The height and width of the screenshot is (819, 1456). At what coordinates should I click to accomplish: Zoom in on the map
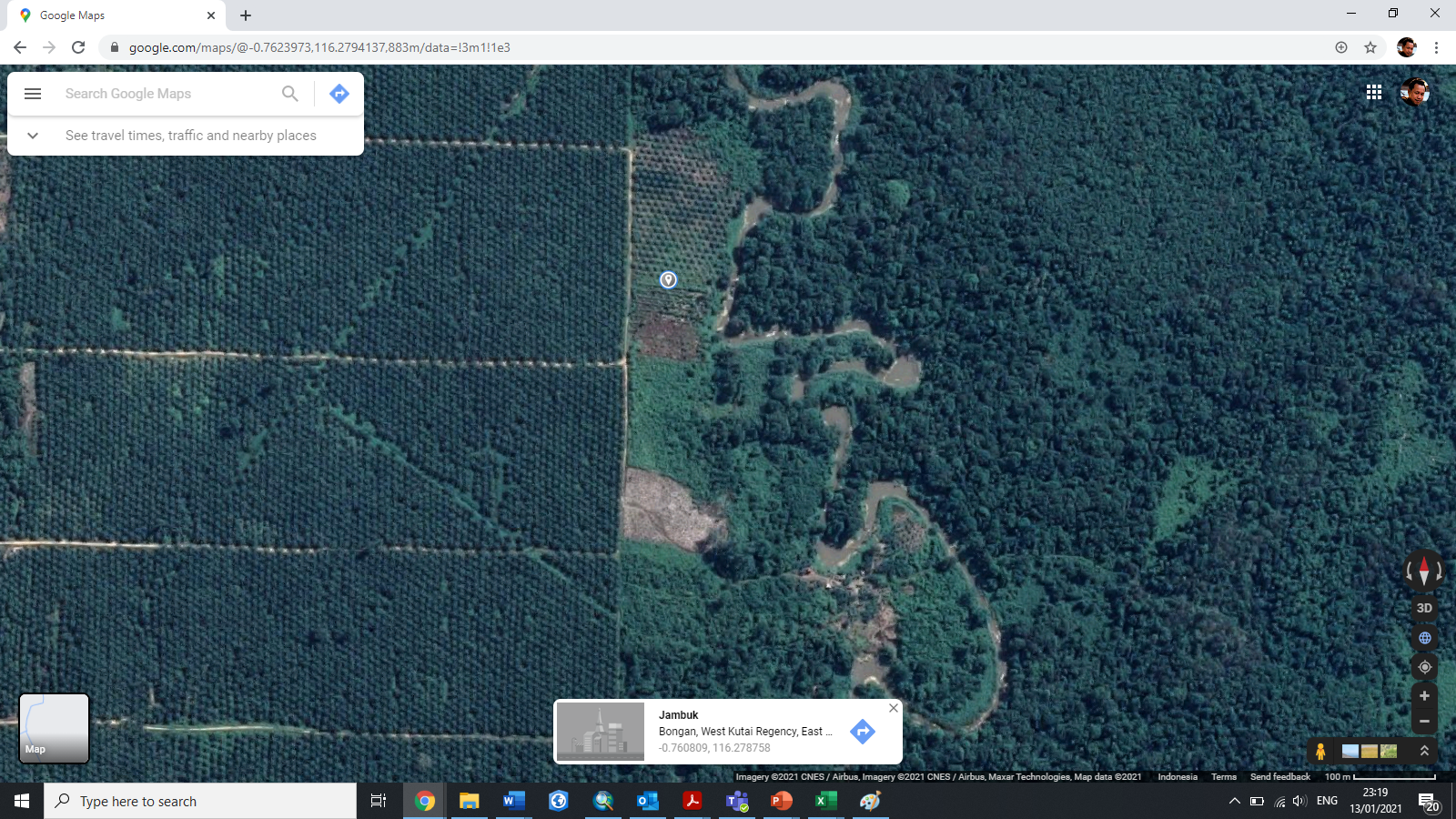[x=1424, y=696]
